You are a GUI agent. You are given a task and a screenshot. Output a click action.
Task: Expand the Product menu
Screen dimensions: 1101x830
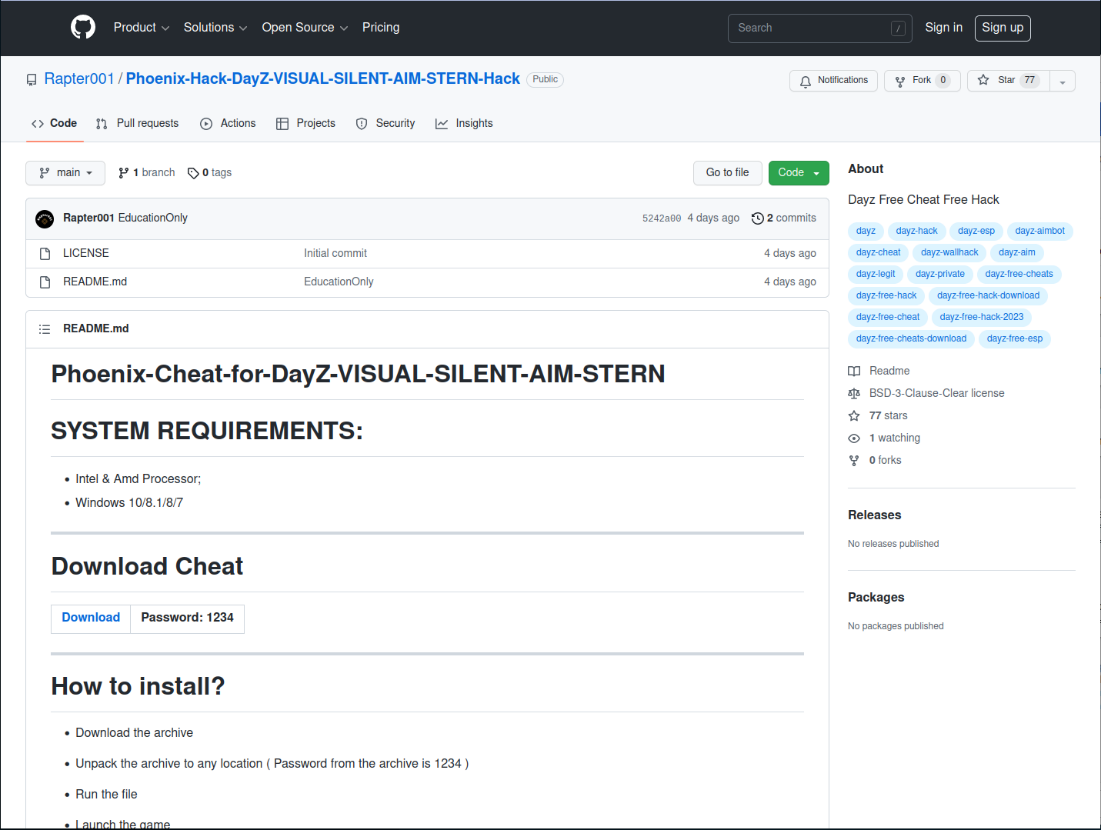(x=141, y=27)
